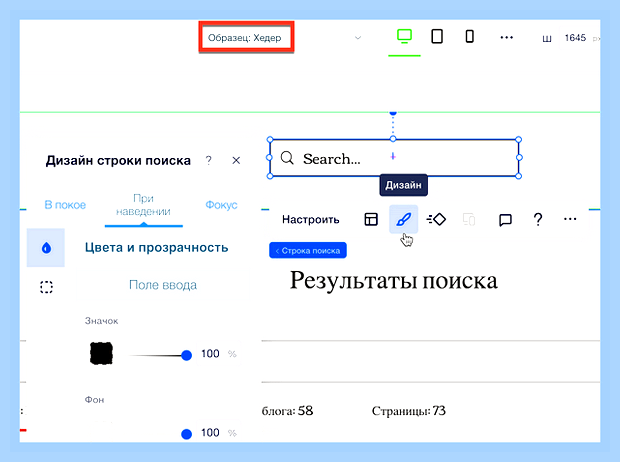Screen dimensions: 620x462
Task: Select the colors droplet icon in sidebar
Action: 46,248
